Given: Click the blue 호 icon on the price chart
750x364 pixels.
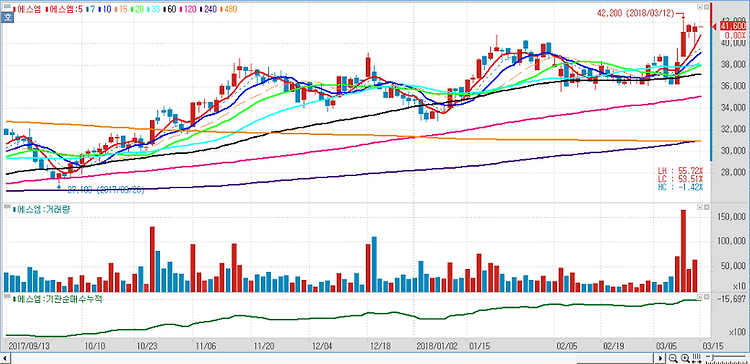Looking at the screenshot, I should point(7,17).
